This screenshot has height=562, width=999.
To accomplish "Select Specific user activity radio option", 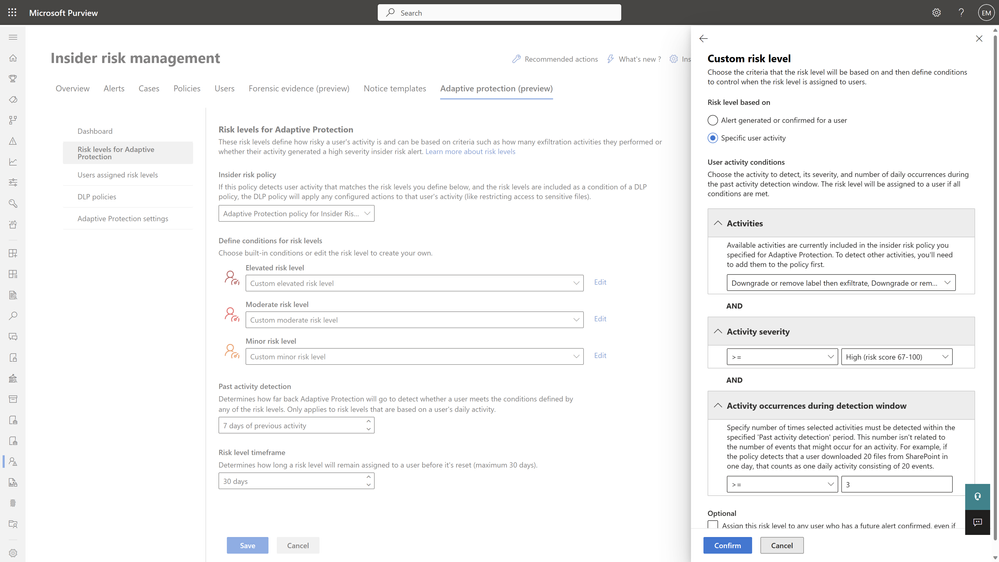I will click(x=713, y=138).
